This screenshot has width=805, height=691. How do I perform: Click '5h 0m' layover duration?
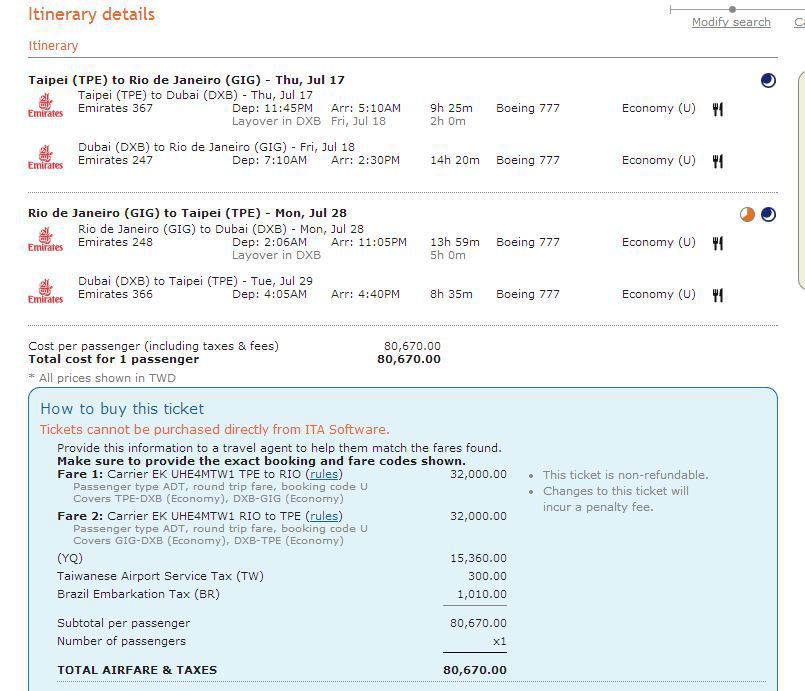coord(448,255)
